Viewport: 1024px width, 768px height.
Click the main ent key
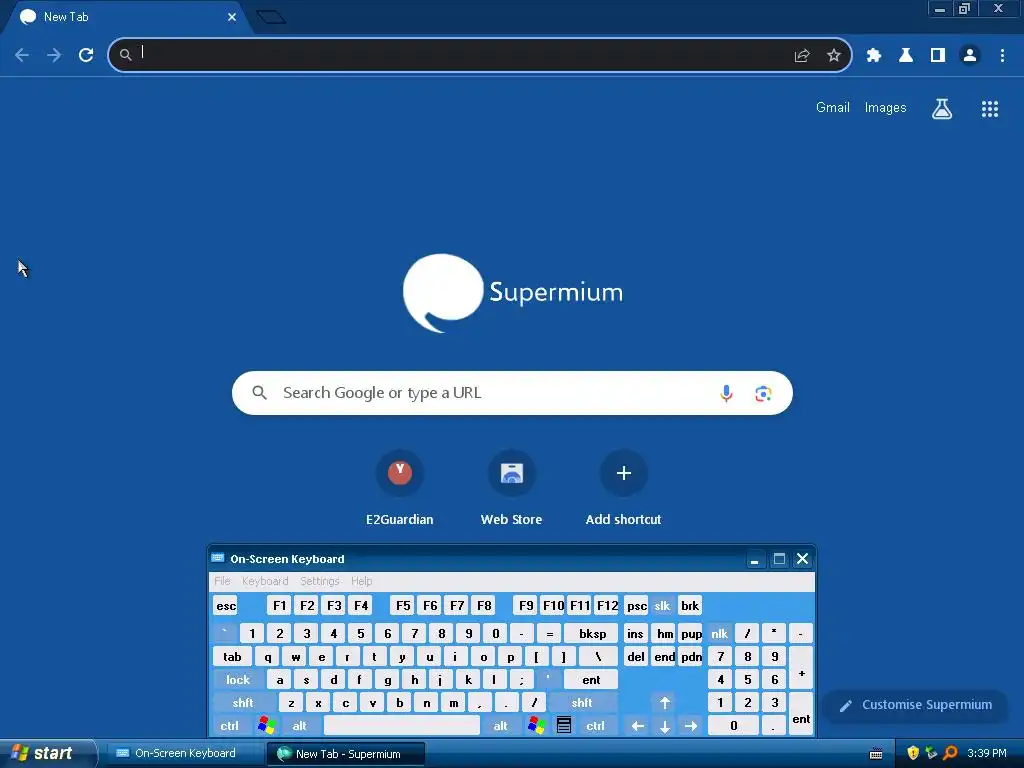(591, 680)
